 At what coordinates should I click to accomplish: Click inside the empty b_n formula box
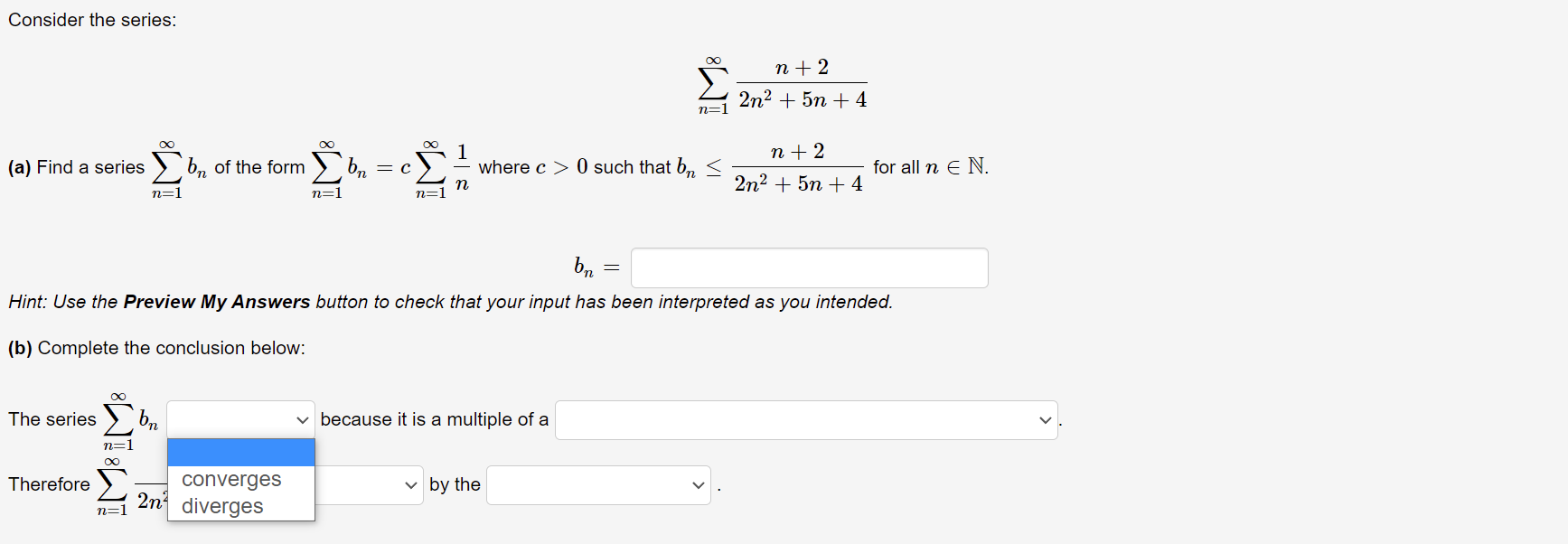point(809,267)
